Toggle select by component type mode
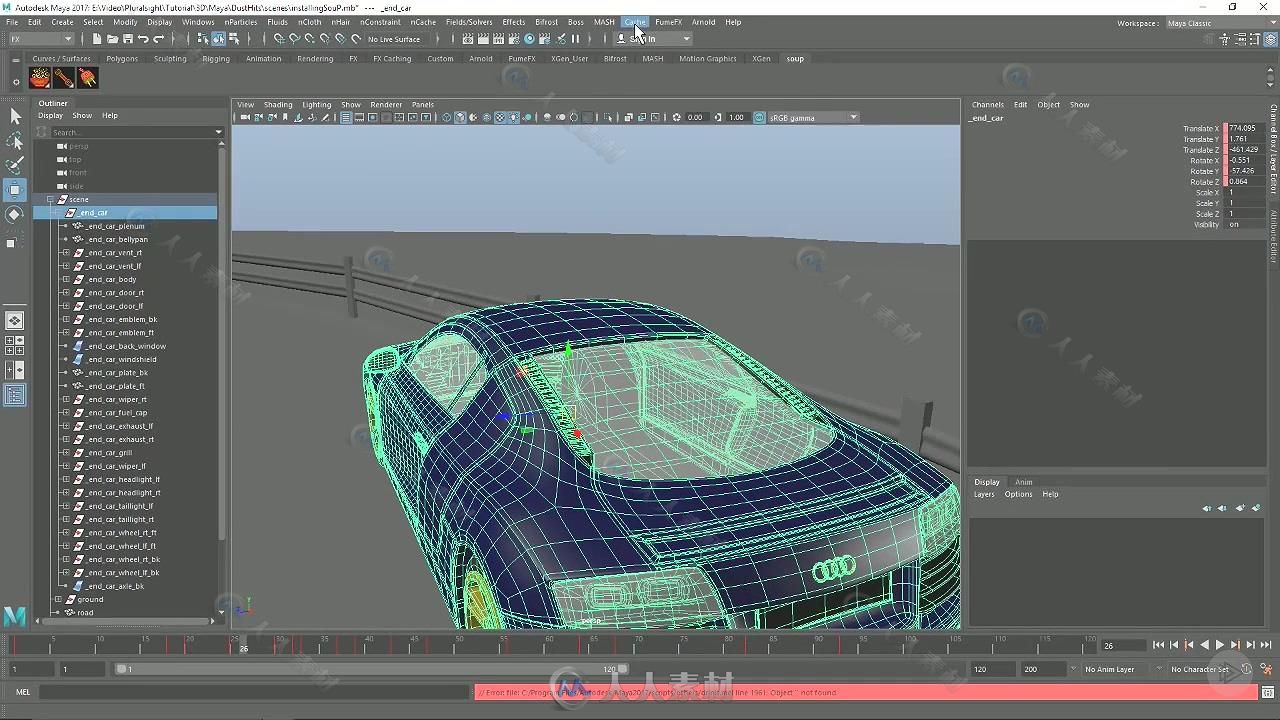Screen dimensions: 1280x720 tap(234, 39)
